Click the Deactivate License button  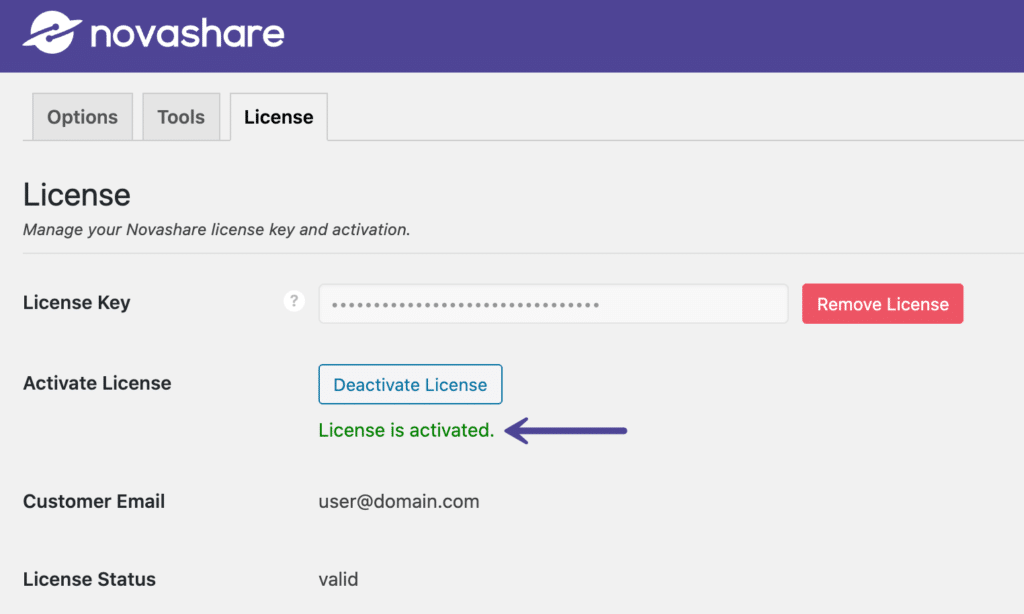pos(410,384)
